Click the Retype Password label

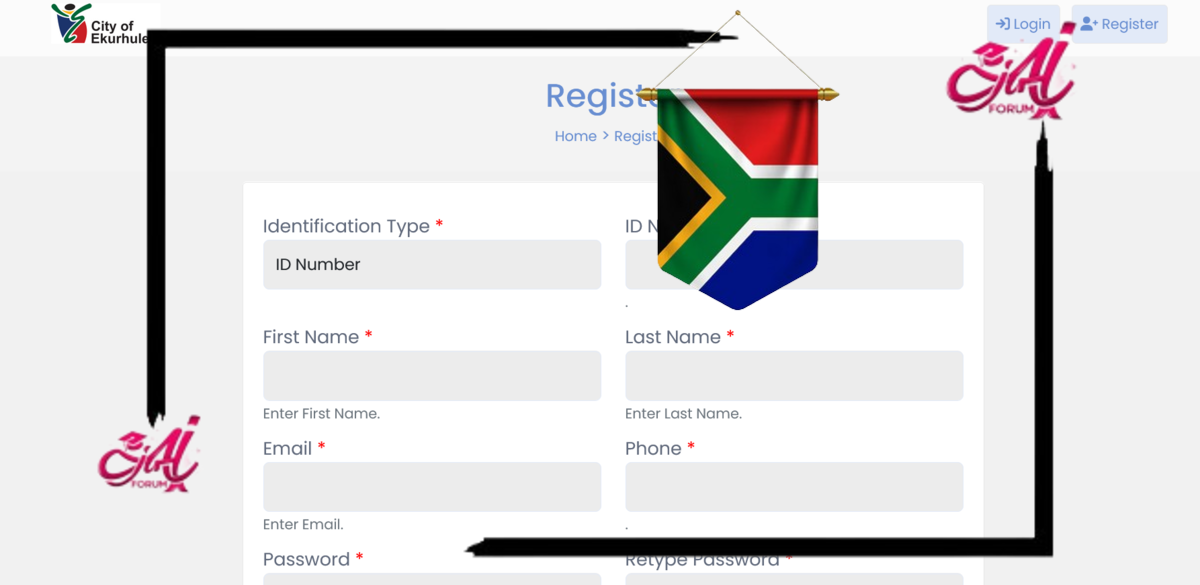pos(702,561)
